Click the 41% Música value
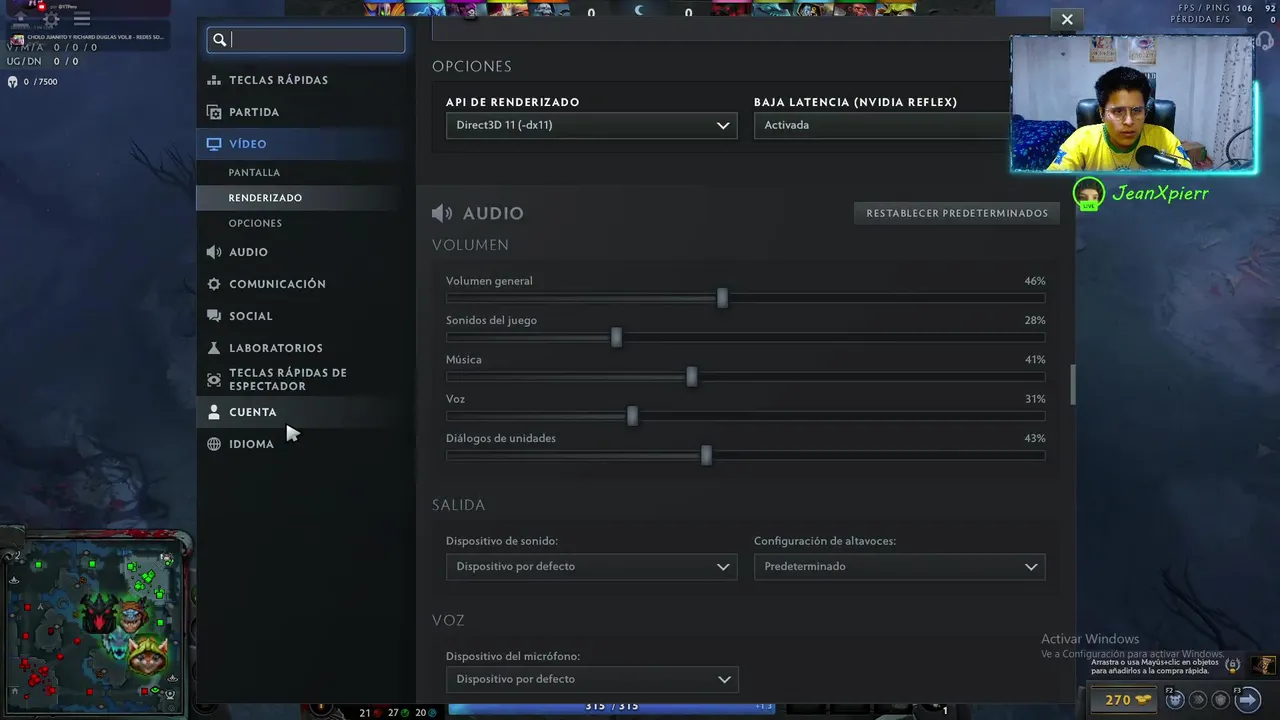The height and width of the screenshot is (720, 1280). (x=1034, y=360)
